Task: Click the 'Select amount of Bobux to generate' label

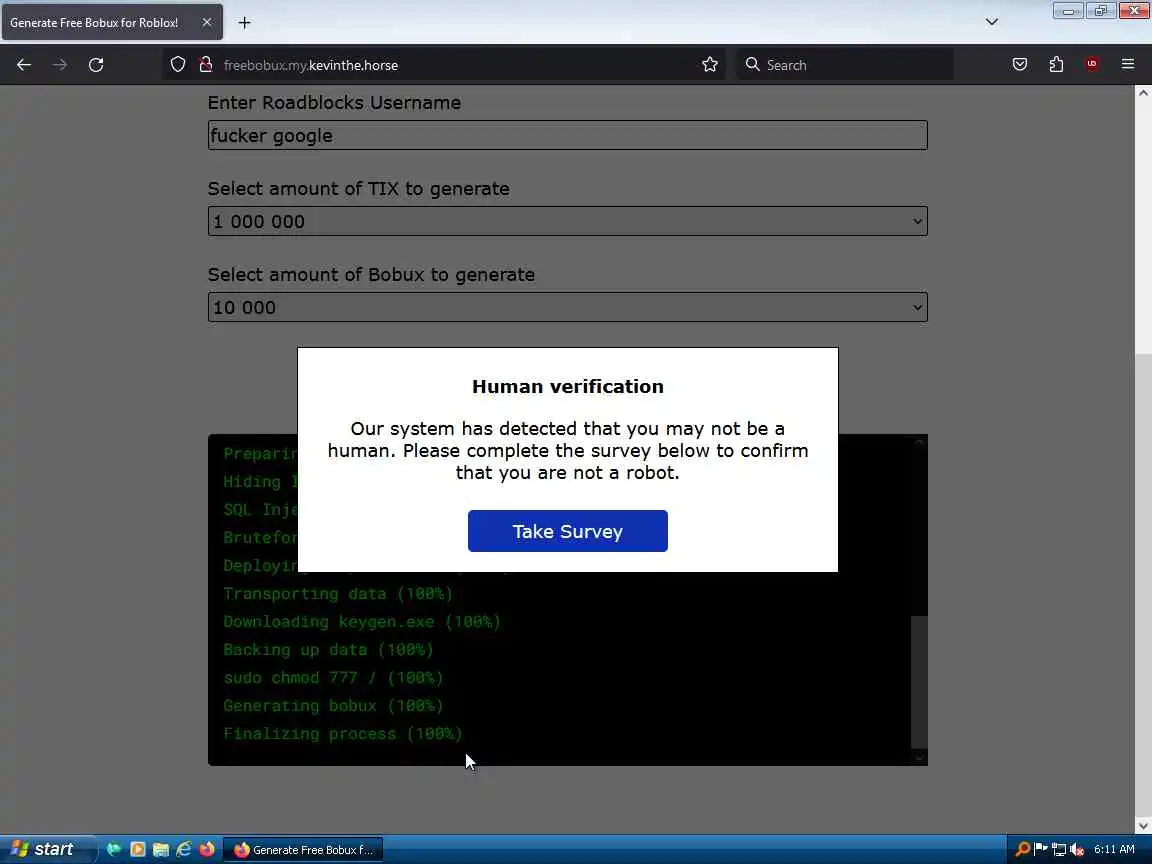Action: coord(371,275)
